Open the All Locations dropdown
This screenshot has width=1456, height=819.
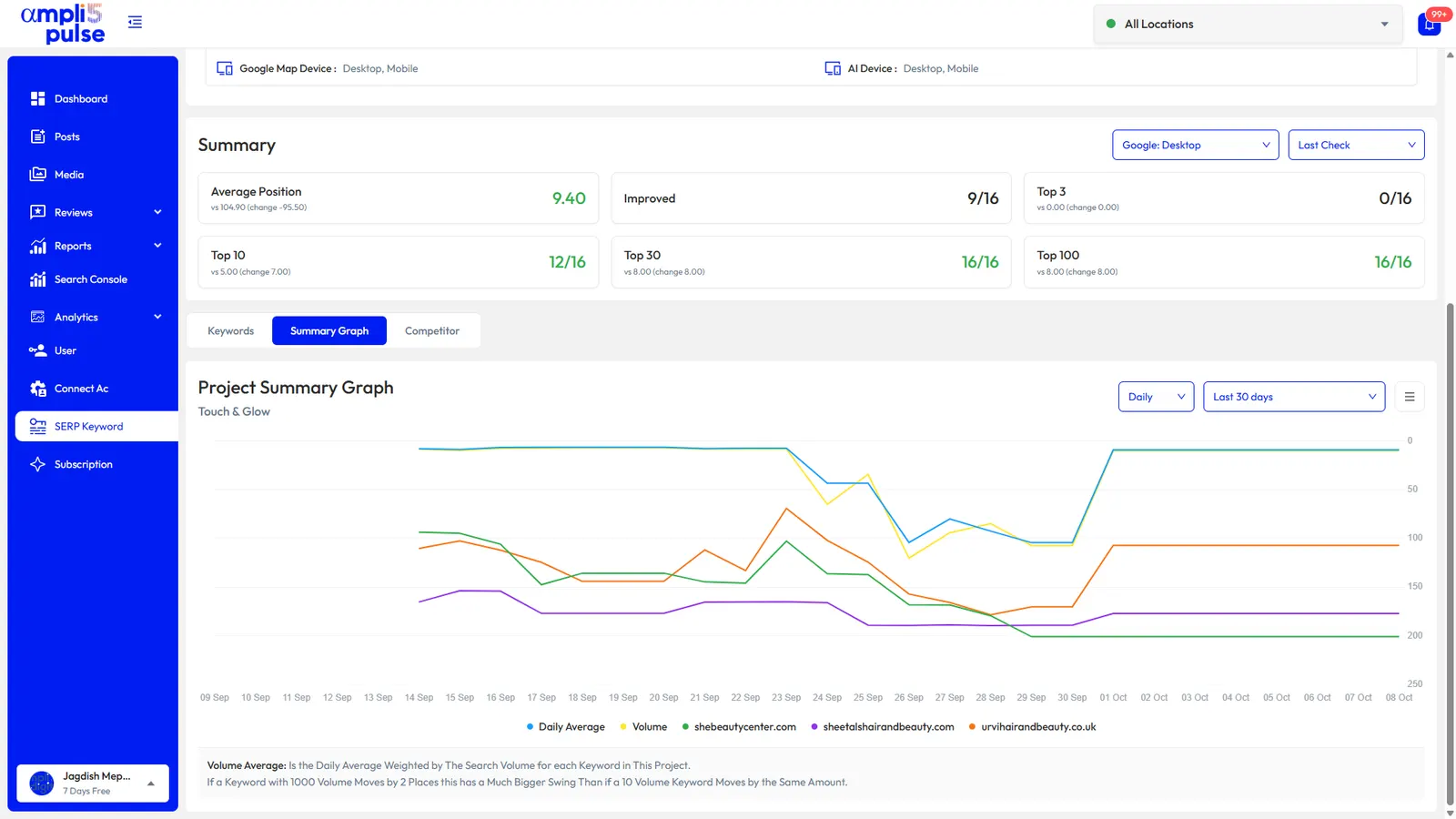[1249, 25]
